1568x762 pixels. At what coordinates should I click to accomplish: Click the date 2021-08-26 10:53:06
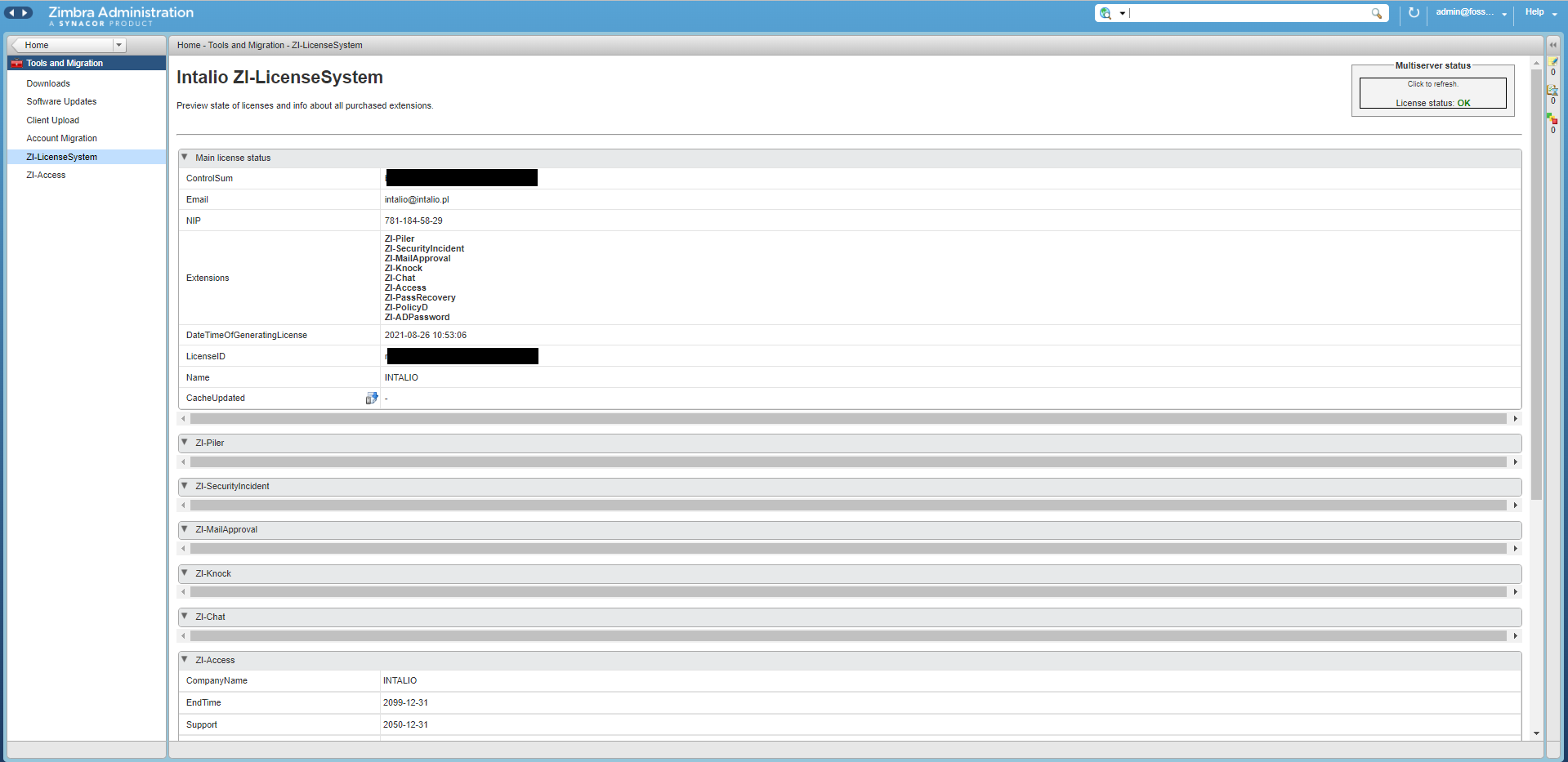[x=426, y=335]
